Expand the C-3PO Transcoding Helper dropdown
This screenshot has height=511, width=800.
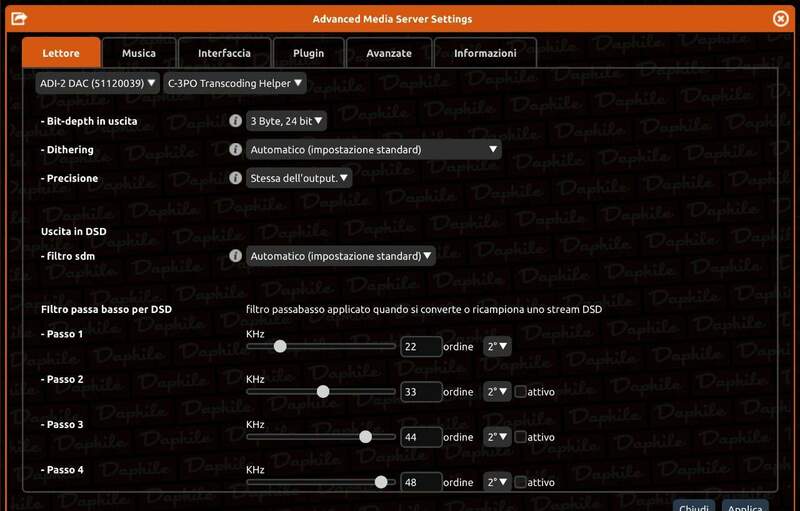(235, 83)
